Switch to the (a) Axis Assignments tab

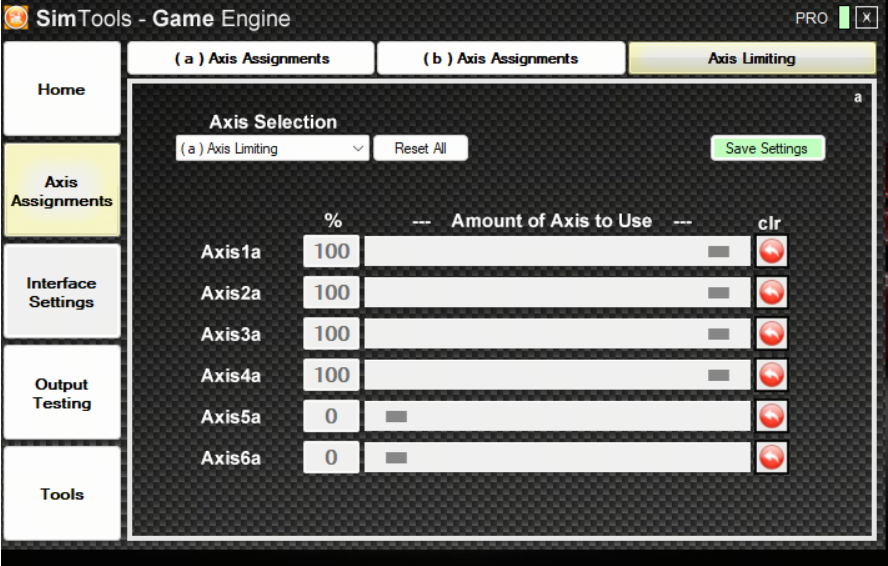click(251, 59)
